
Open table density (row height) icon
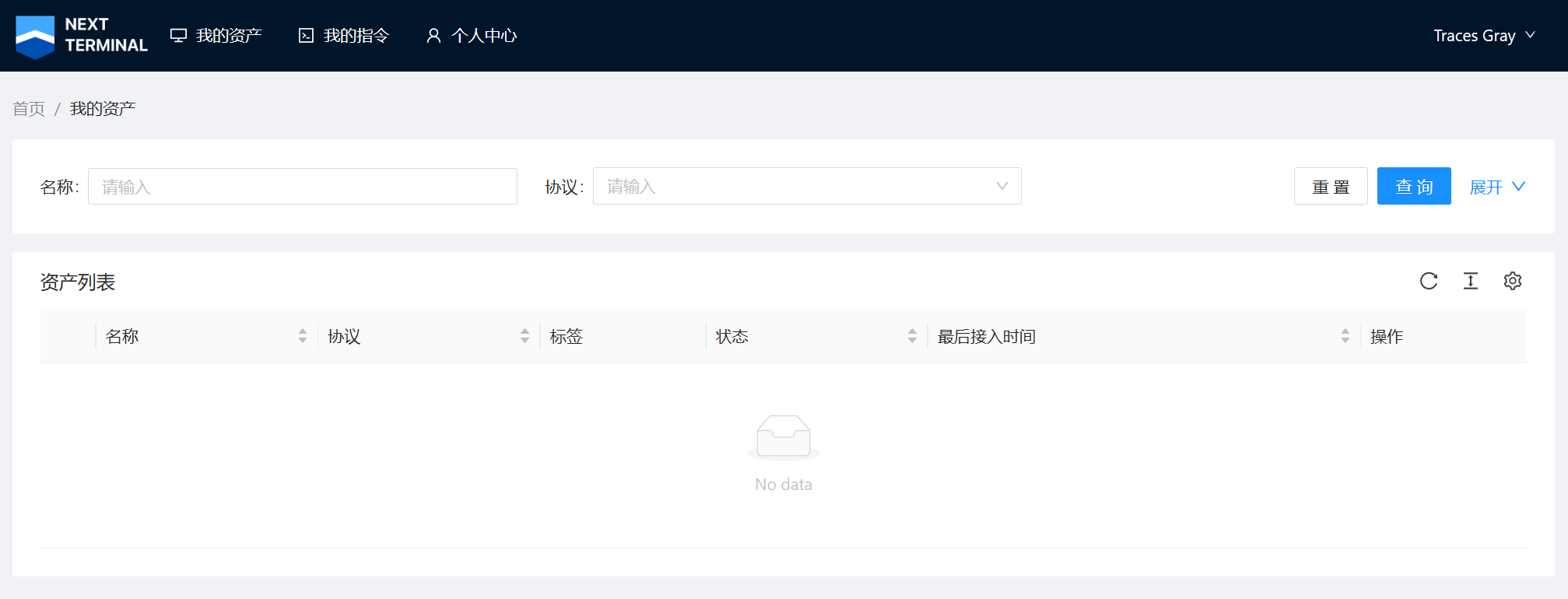pos(1470,281)
